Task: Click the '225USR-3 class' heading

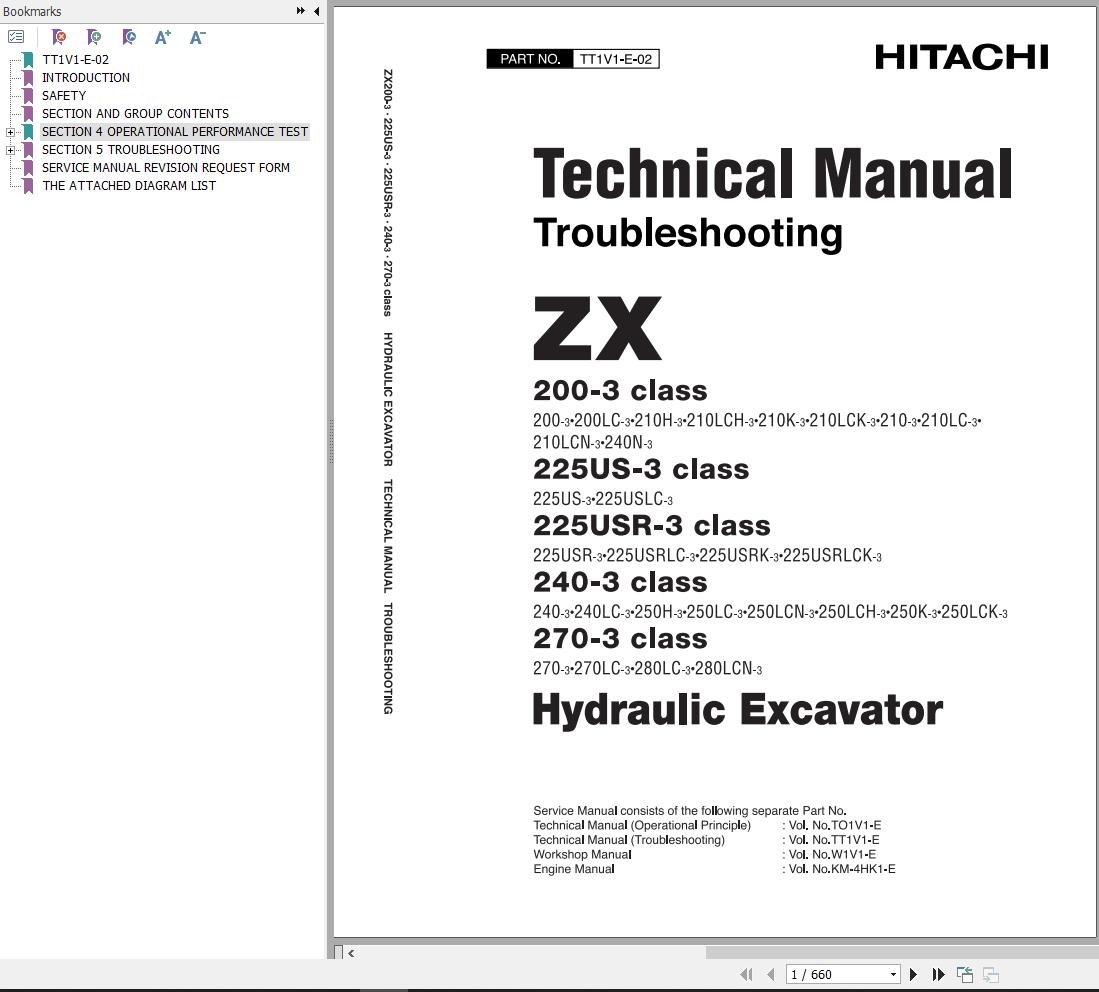Action: [652, 526]
